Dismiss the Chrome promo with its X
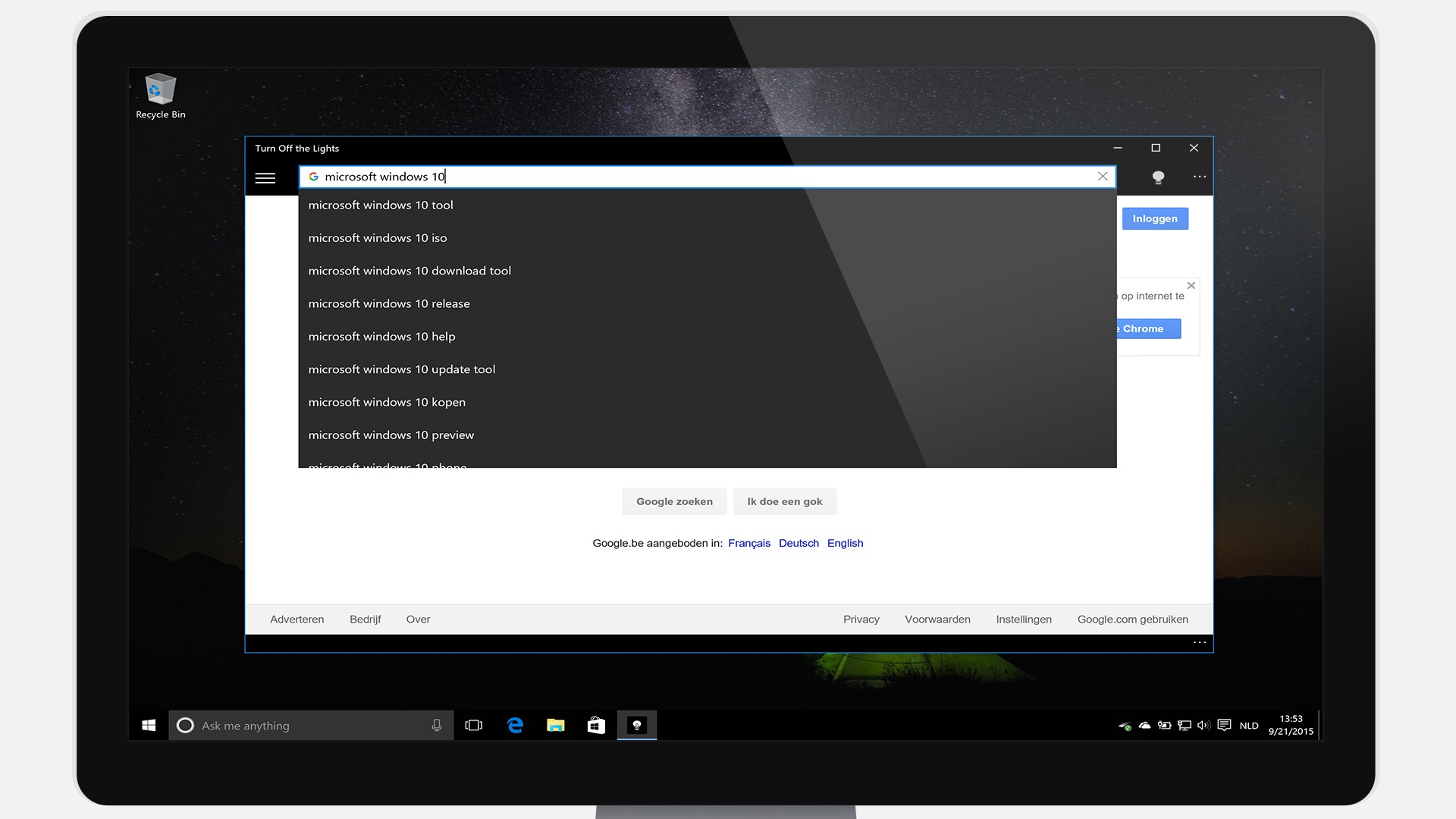Screen dimensions: 1456x819 point(1191,286)
